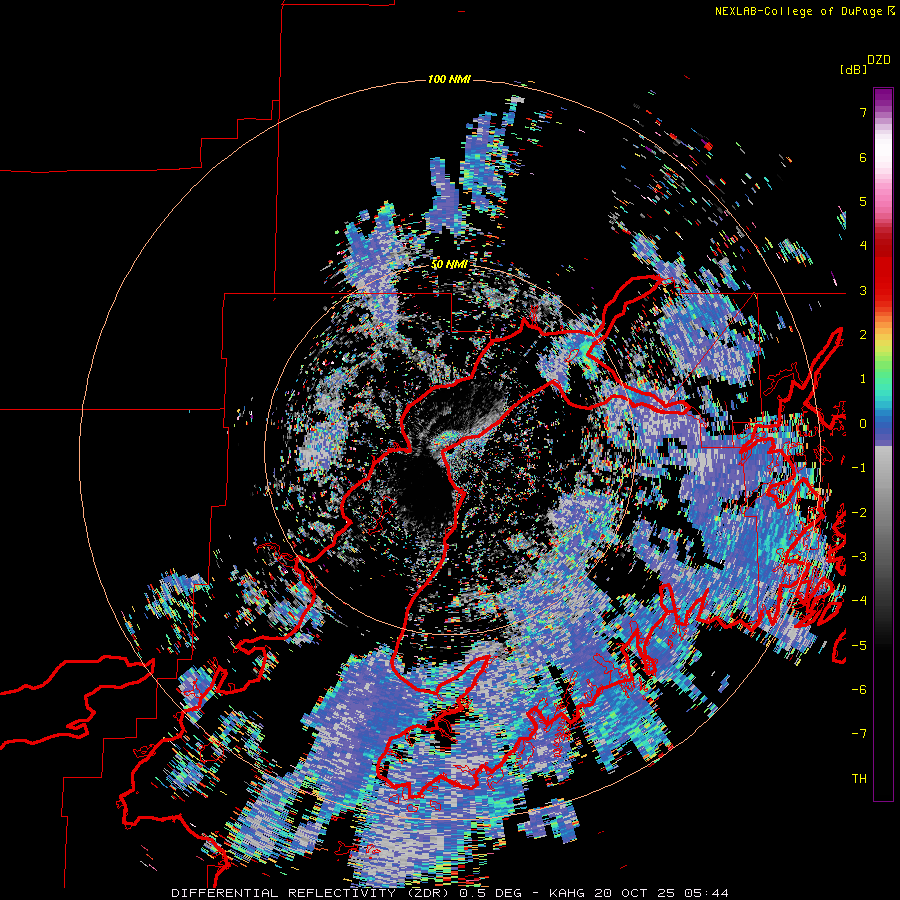Click the positive 6 scale label
This screenshot has width=900, height=900.
[863, 157]
